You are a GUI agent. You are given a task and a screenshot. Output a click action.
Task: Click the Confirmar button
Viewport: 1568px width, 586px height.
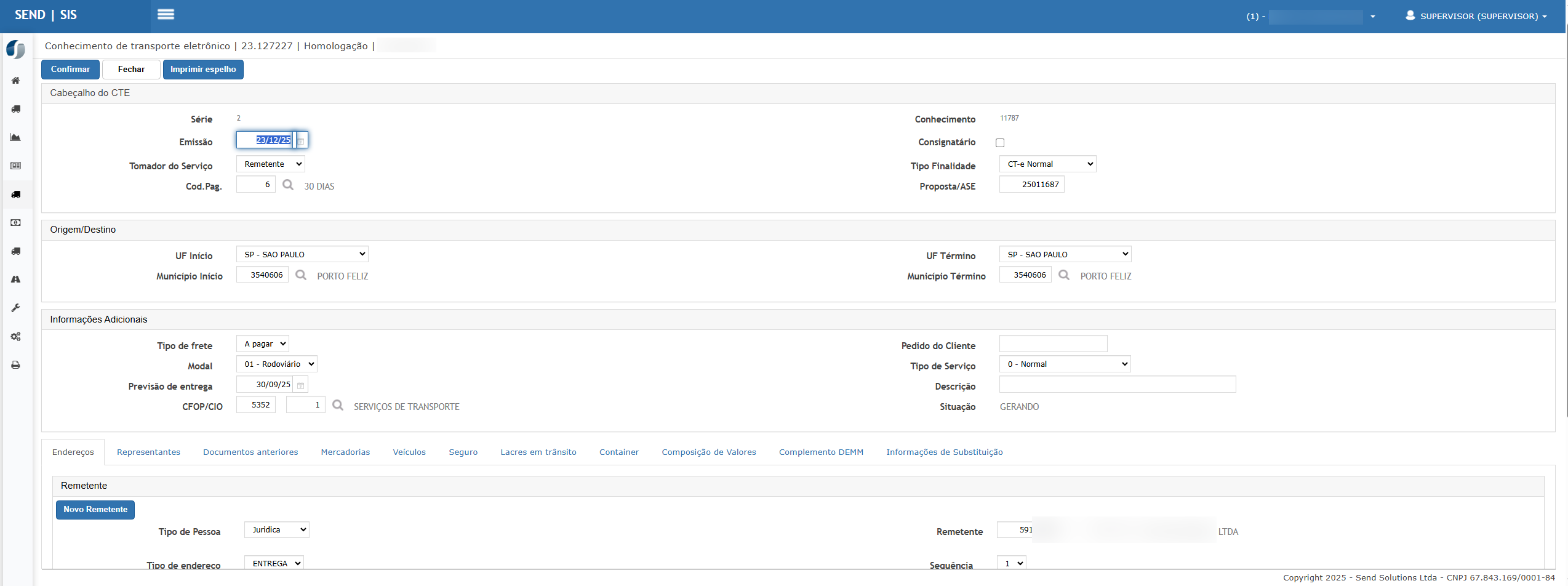(70, 70)
